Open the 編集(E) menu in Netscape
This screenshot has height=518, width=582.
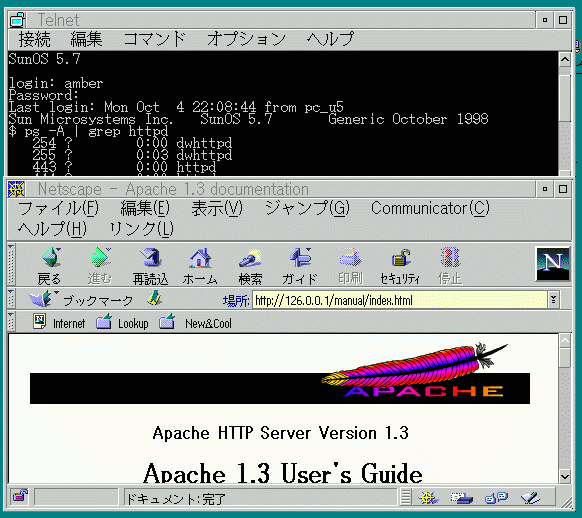tap(145, 208)
